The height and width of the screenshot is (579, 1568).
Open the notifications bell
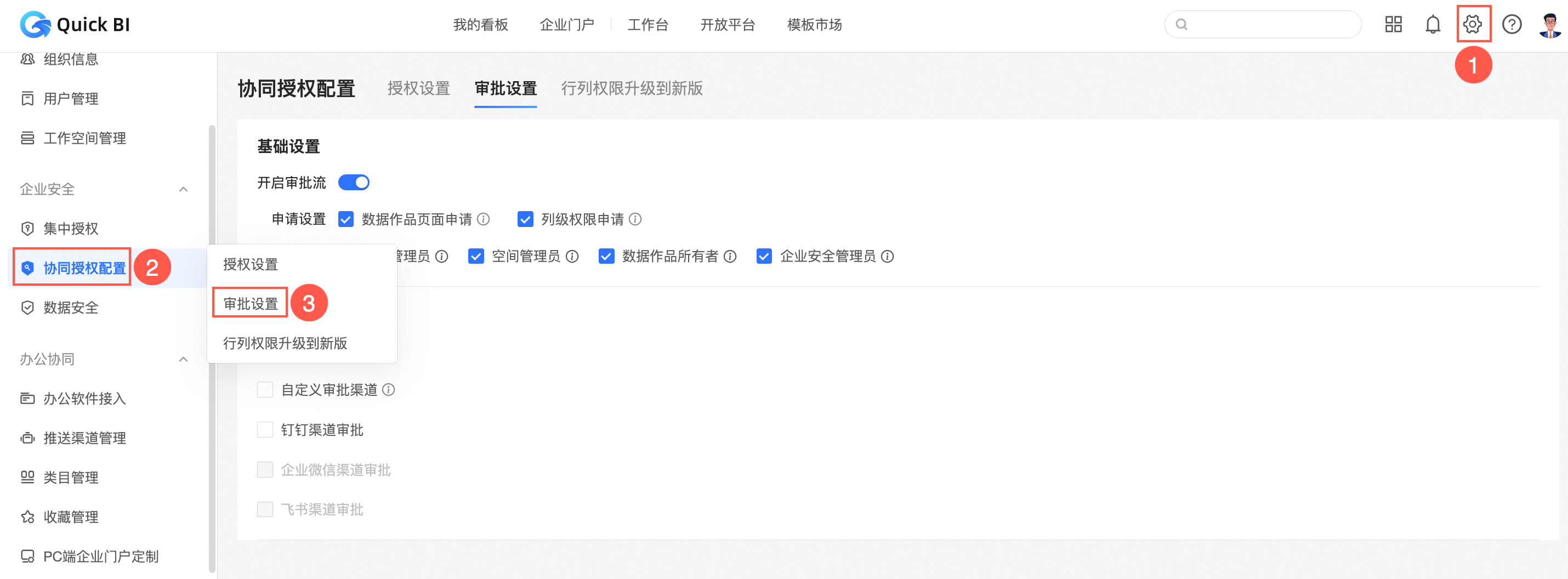(x=1433, y=24)
